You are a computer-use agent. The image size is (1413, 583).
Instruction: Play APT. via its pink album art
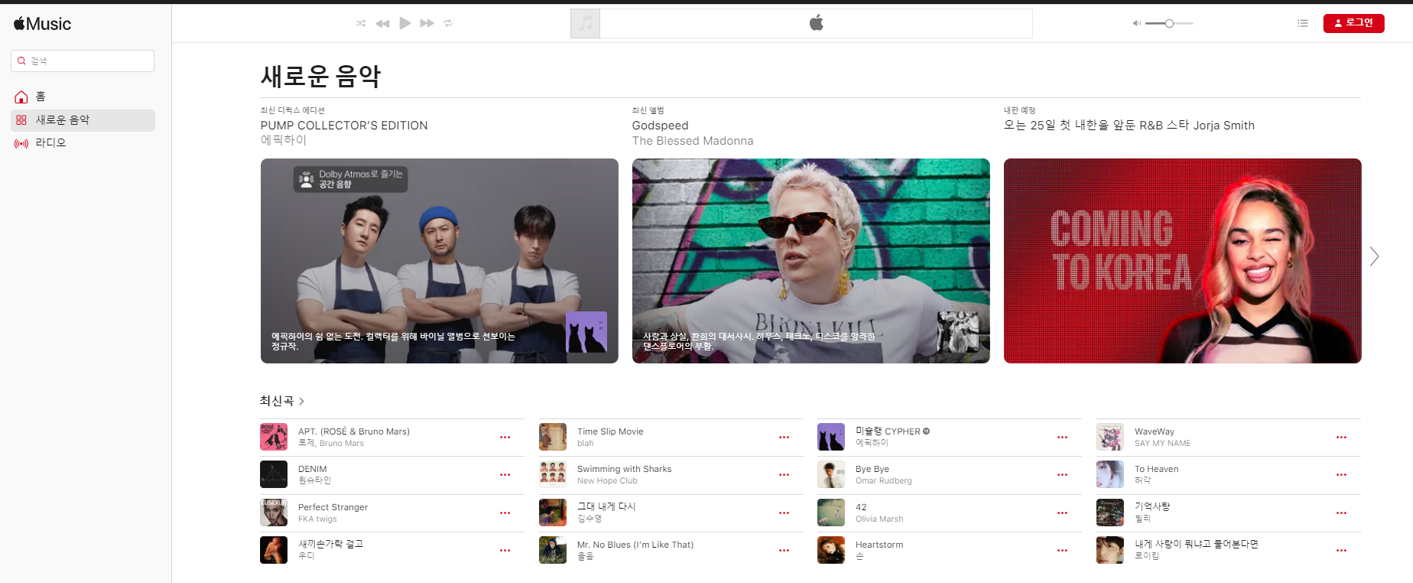click(x=274, y=437)
